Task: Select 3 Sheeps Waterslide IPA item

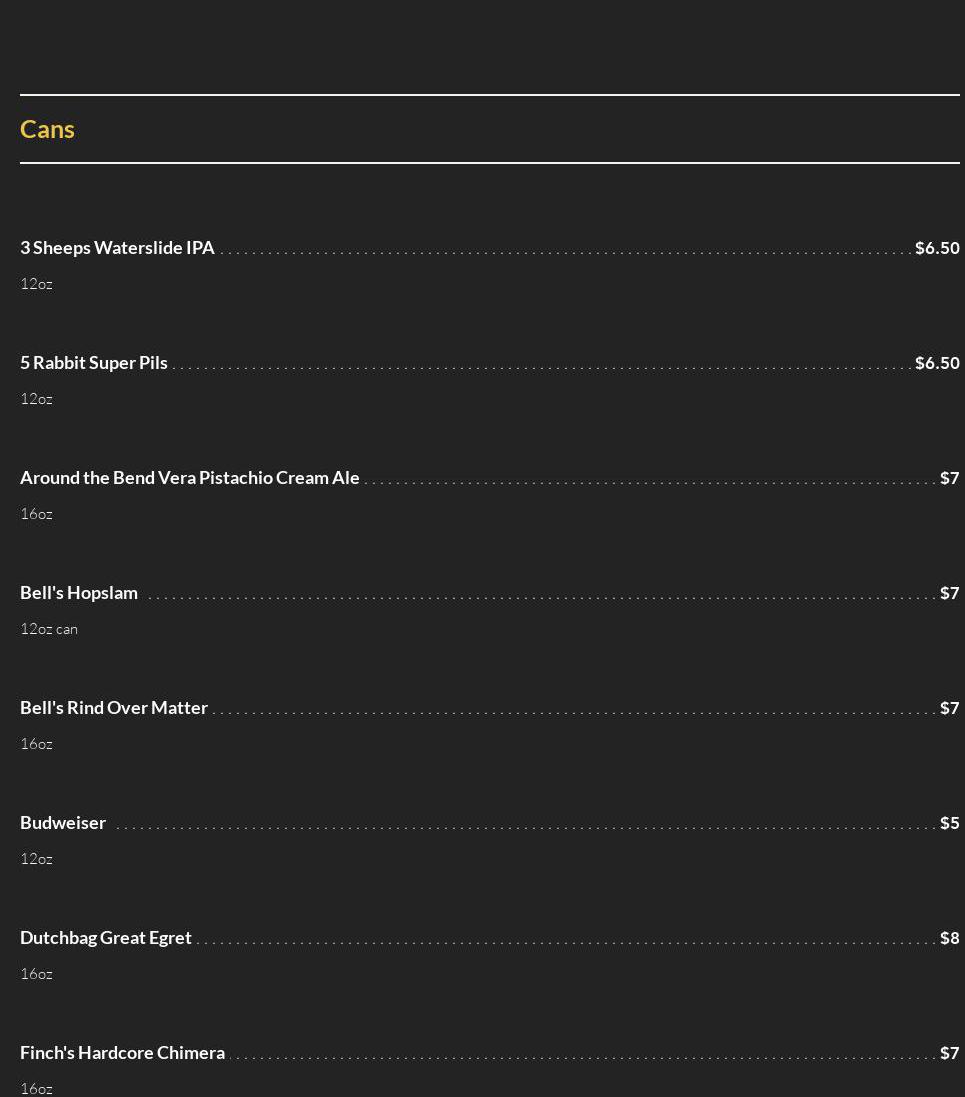Action: coord(117,248)
